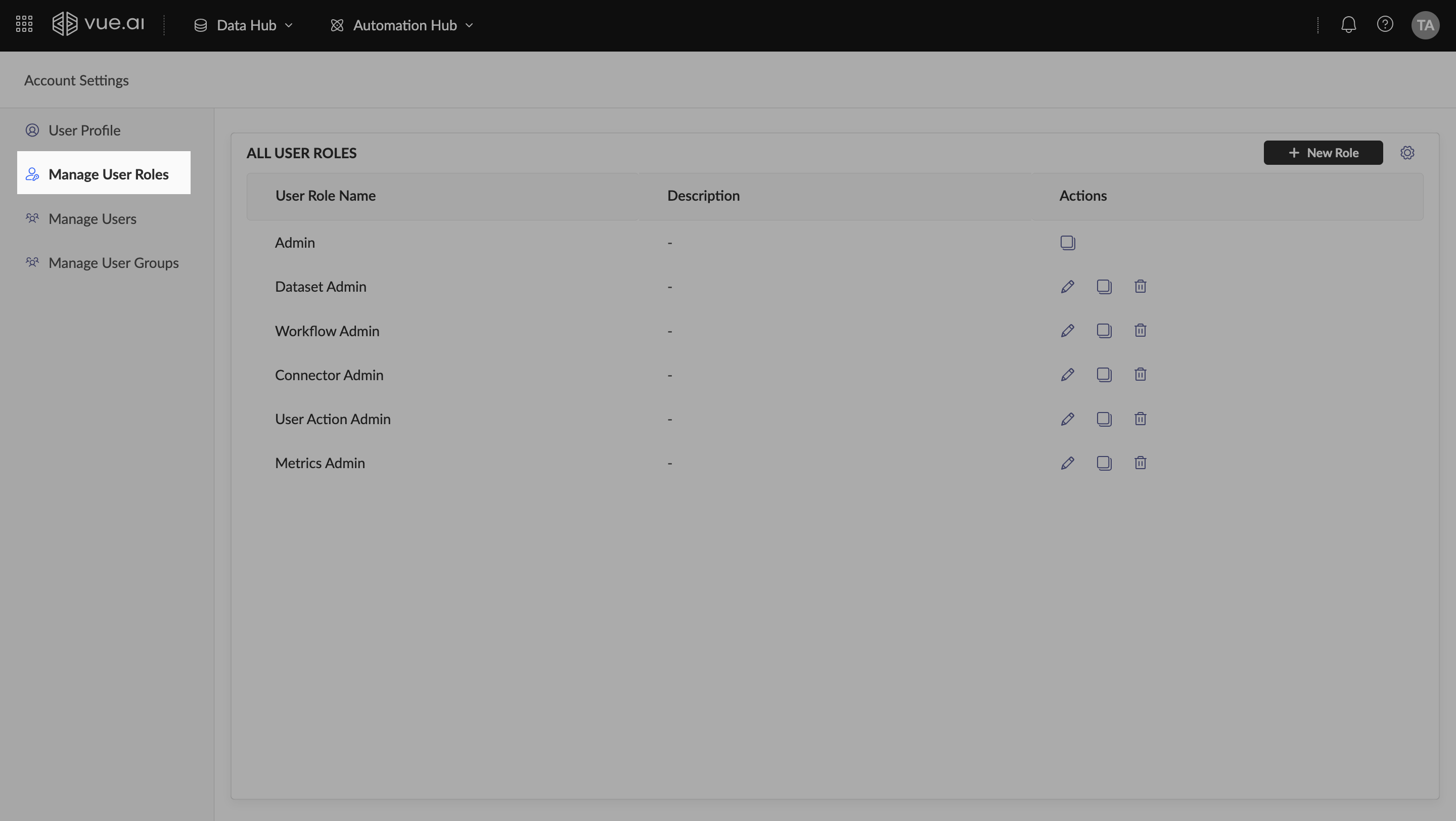Open the help question mark icon
The width and height of the screenshot is (1456, 821).
point(1384,24)
